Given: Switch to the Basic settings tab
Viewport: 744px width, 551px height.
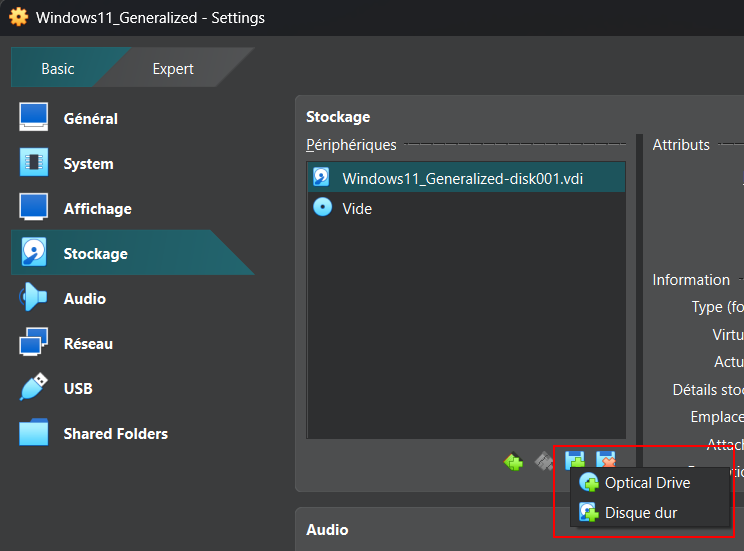Looking at the screenshot, I should pyautogui.click(x=58, y=68).
